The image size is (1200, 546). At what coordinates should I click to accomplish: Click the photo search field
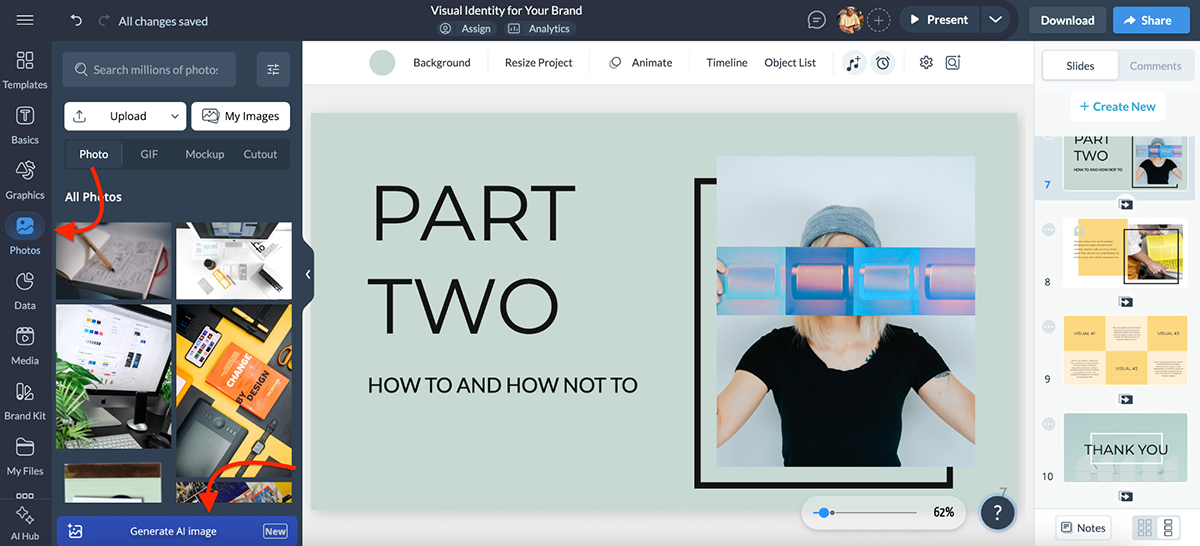click(x=149, y=69)
